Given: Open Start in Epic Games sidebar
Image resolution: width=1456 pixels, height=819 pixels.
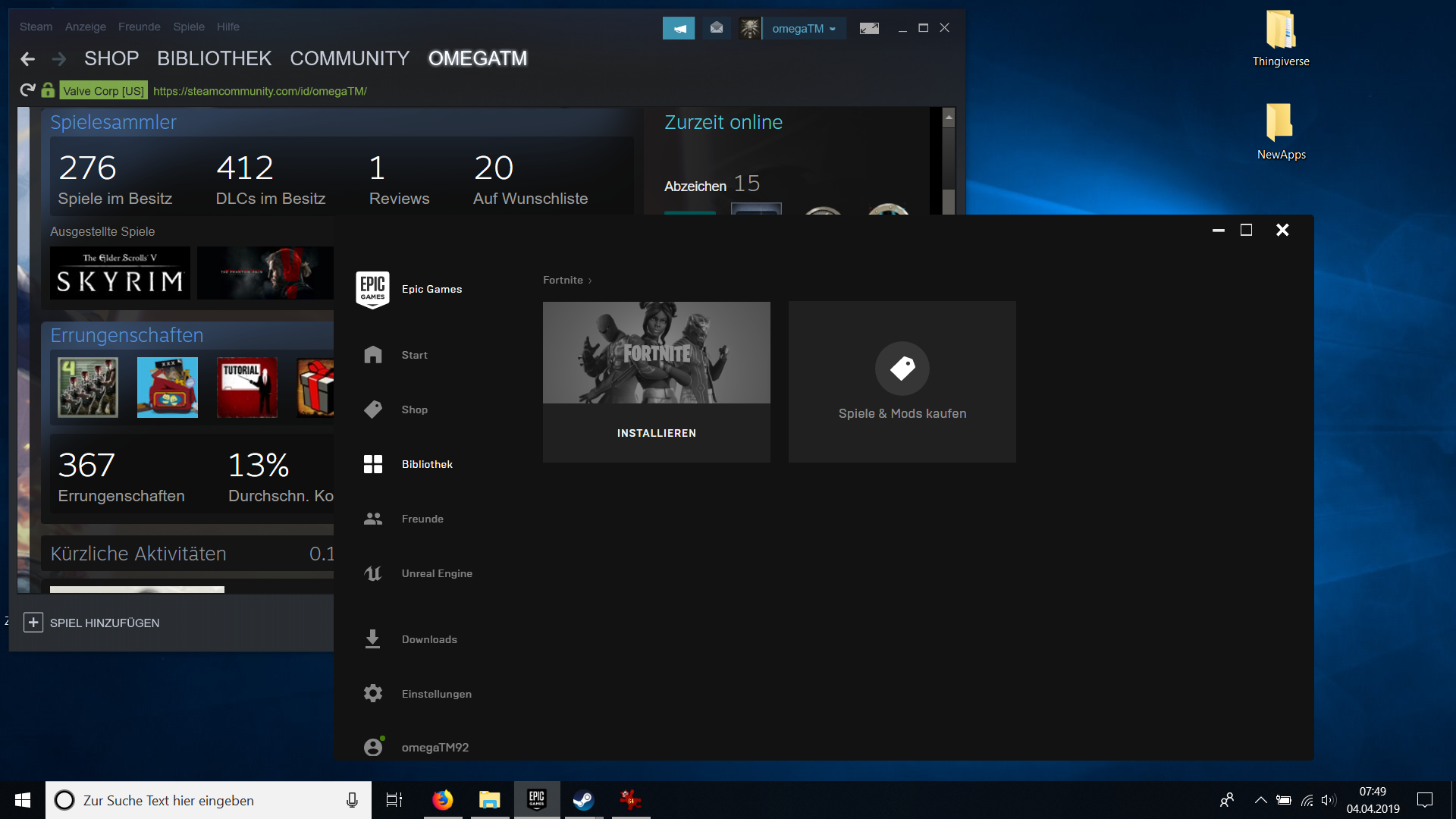Looking at the screenshot, I should click(x=414, y=355).
